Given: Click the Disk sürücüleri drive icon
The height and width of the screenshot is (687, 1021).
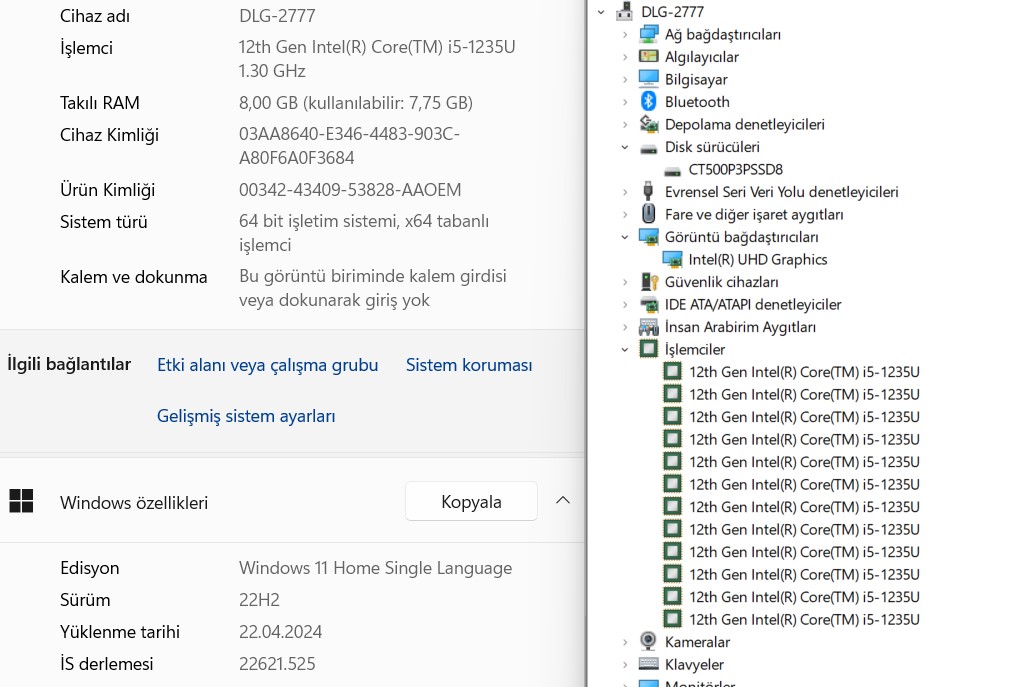Looking at the screenshot, I should pyautogui.click(x=649, y=148).
